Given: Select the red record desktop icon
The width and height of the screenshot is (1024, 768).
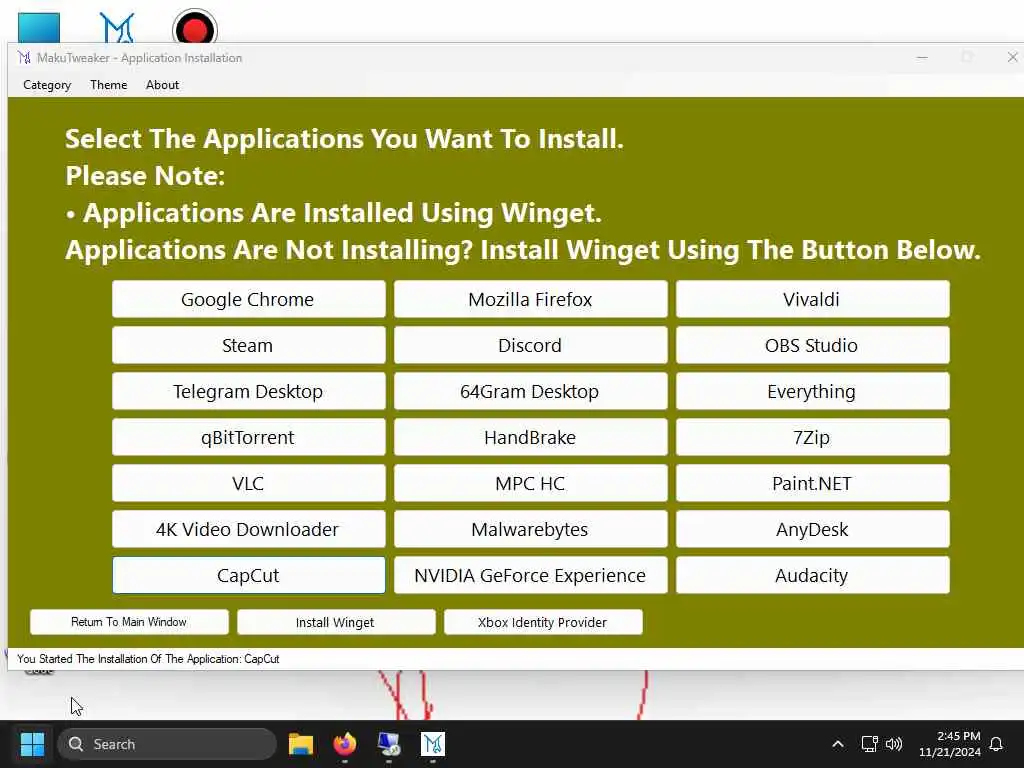Looking at the screenshot, I should tap(195, 27).
